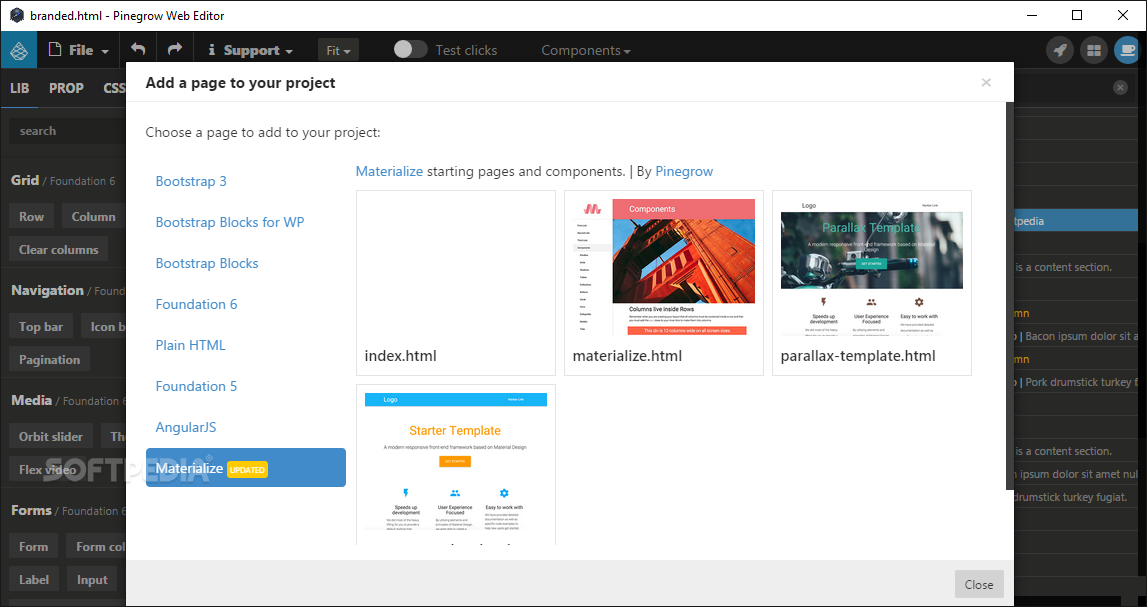Close the dialog with the X icon
Screen dimensions: 1147x607
(986, 83)
